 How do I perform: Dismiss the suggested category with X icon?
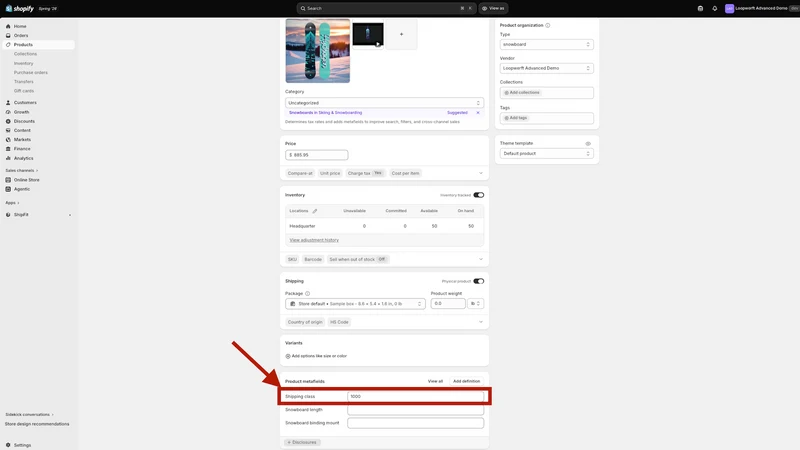(x=478, y=113)
